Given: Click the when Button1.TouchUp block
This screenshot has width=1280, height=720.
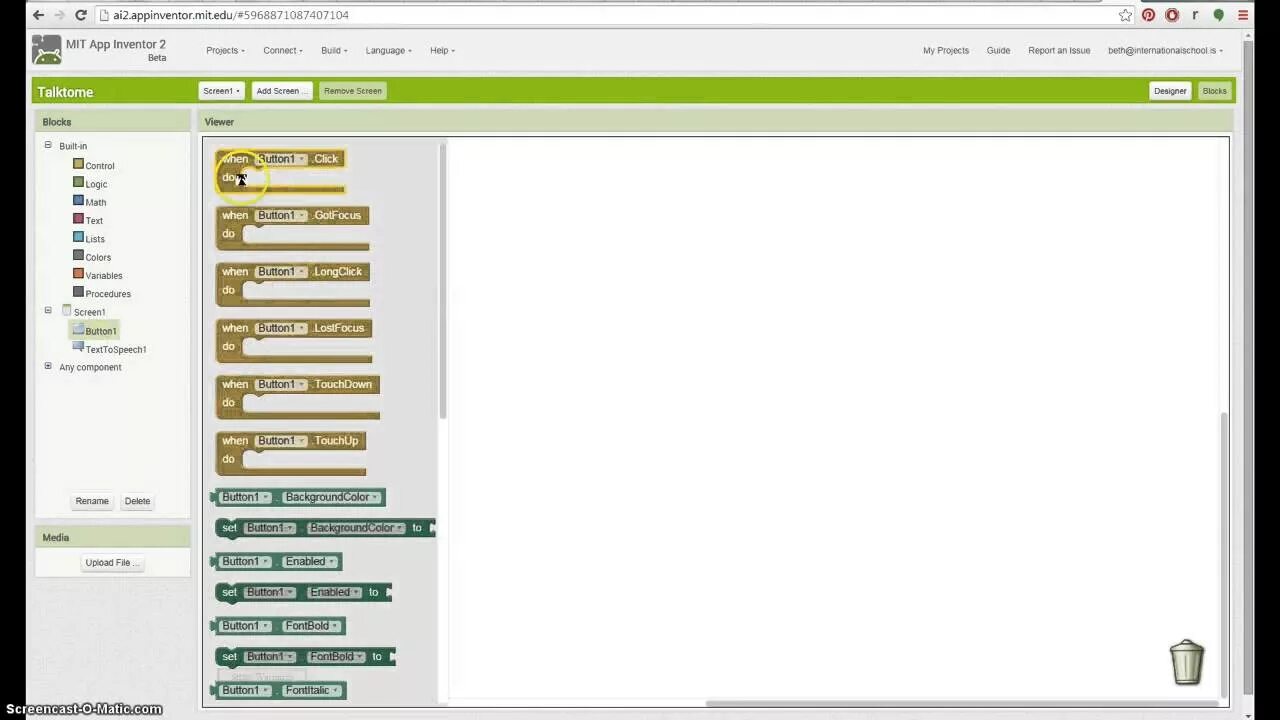Looking at the screenshot, I should (x=291, y=453).
